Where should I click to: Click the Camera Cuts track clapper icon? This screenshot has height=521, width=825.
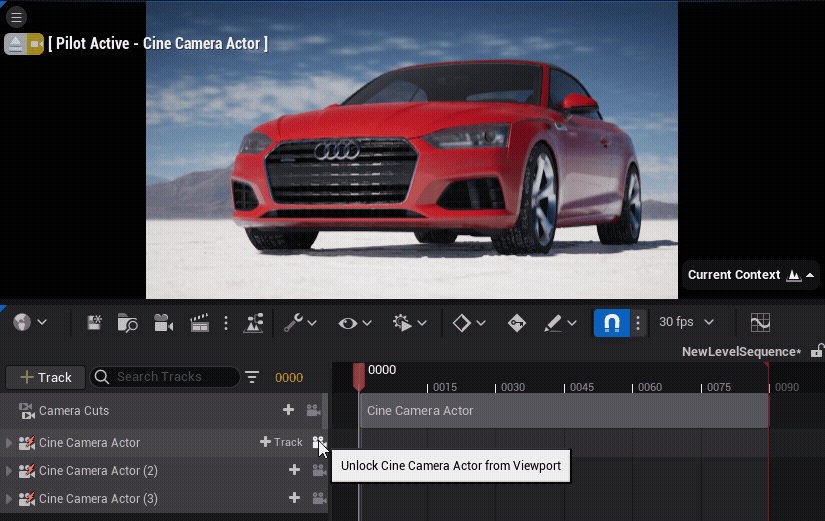tap(26, 410)
